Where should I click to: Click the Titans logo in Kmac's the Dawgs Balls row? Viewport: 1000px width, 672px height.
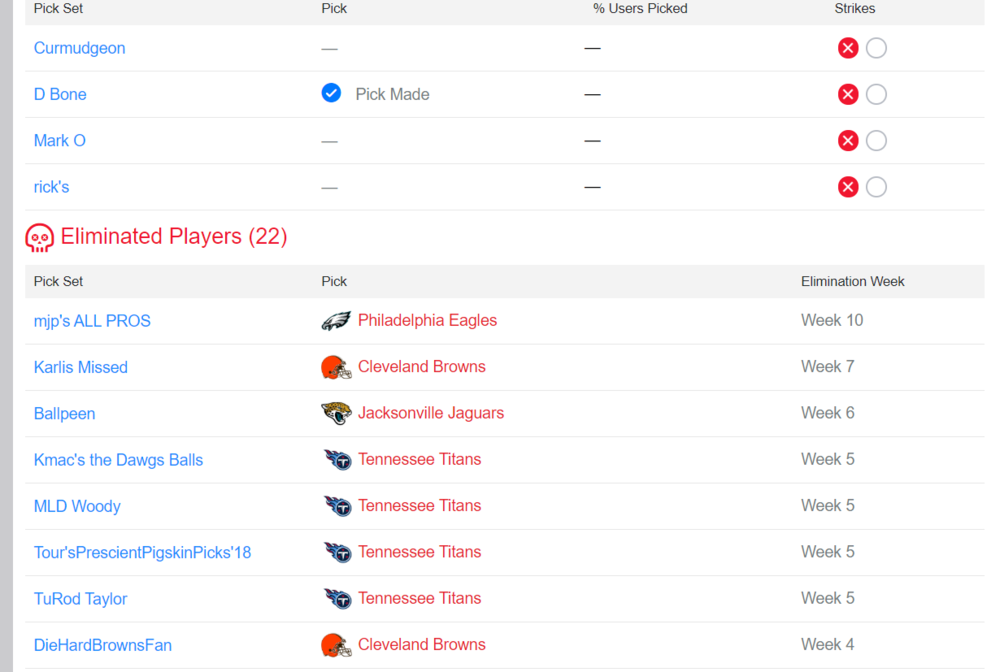tap(337, 459)
